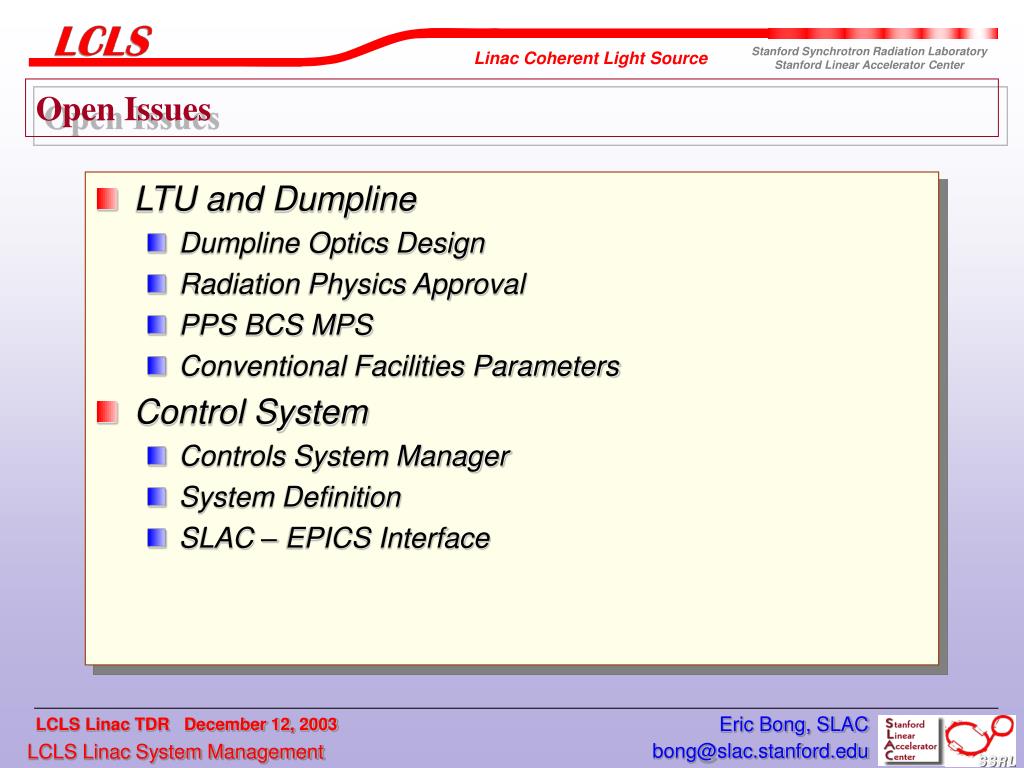Select 'SLAC – EPICS Interface' bullet text
The image size is (1024, 768).
(335, 539)
